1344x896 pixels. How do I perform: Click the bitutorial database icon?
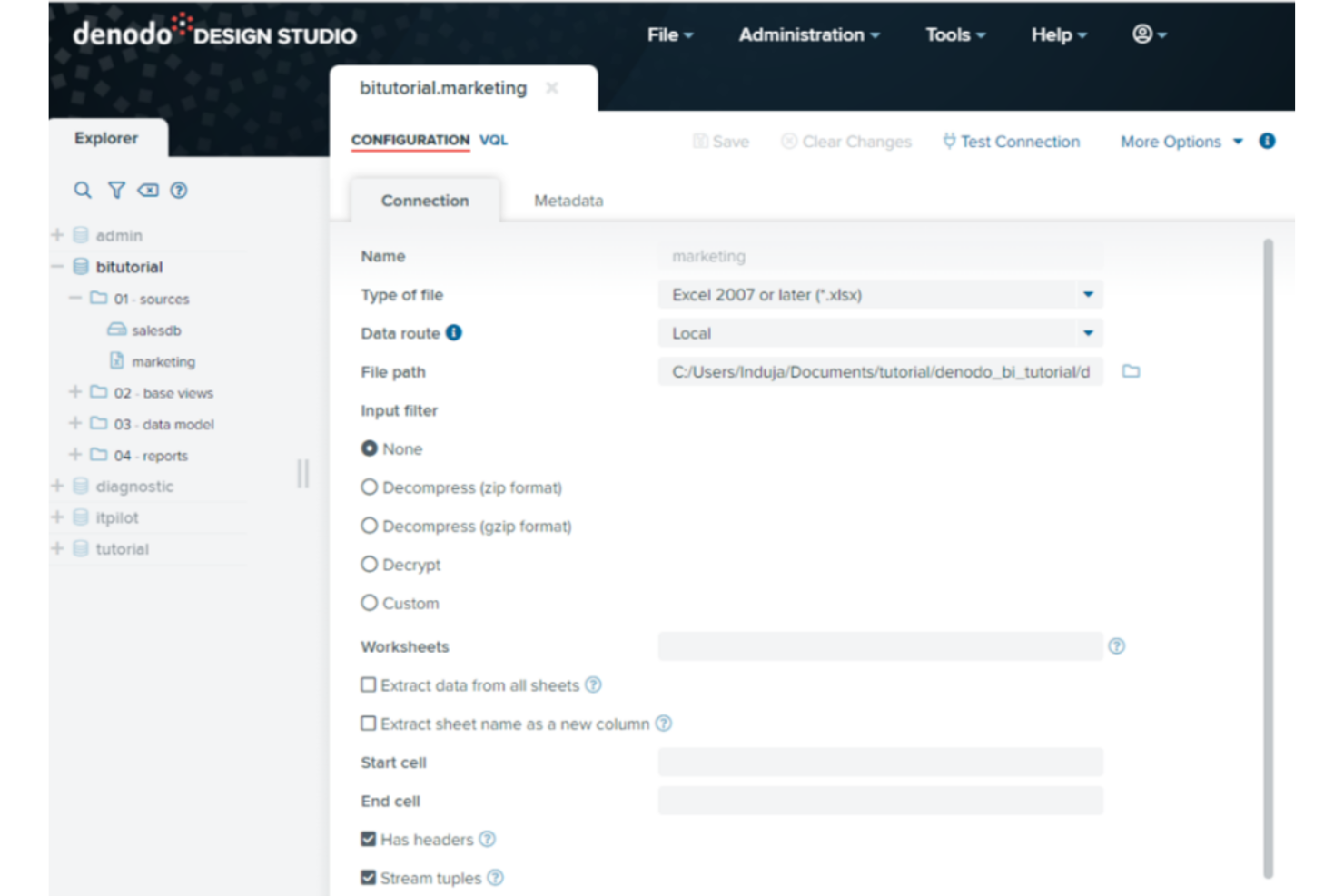pos(81,267)
